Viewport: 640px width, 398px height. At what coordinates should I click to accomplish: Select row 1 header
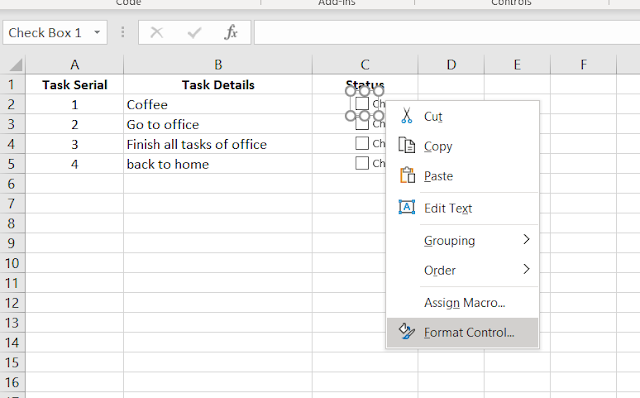pyautogui.click(x=12, y=84)
